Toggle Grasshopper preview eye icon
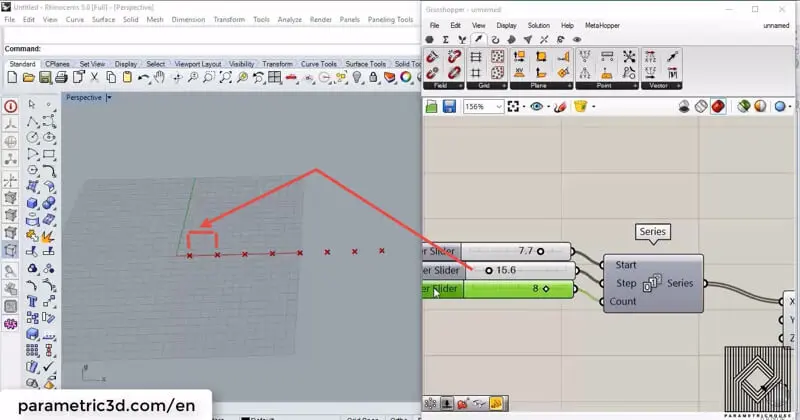This screenshot has width=800, height=420. 538,106
